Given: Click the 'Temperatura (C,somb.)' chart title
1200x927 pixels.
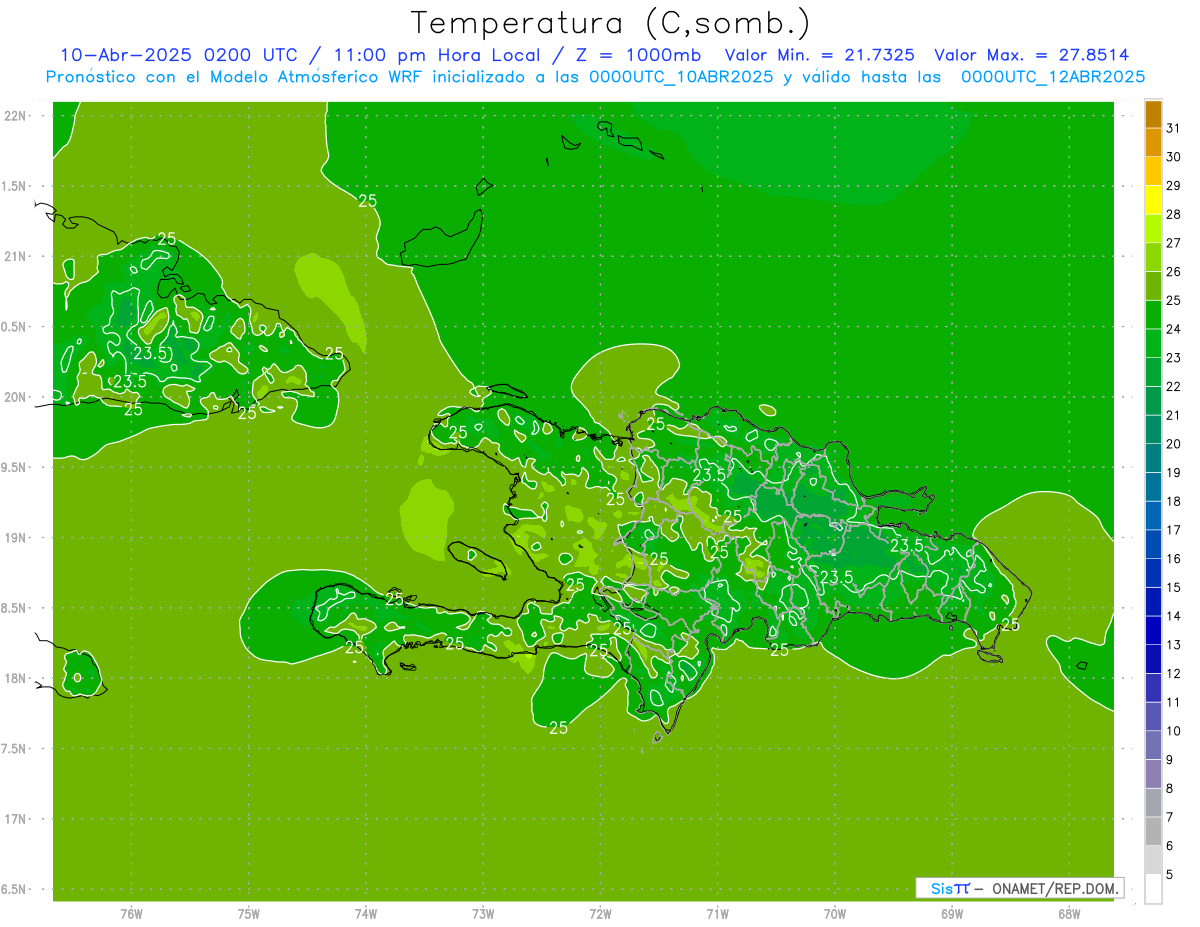Looking at the screenshot, I should tap(611, 23).
